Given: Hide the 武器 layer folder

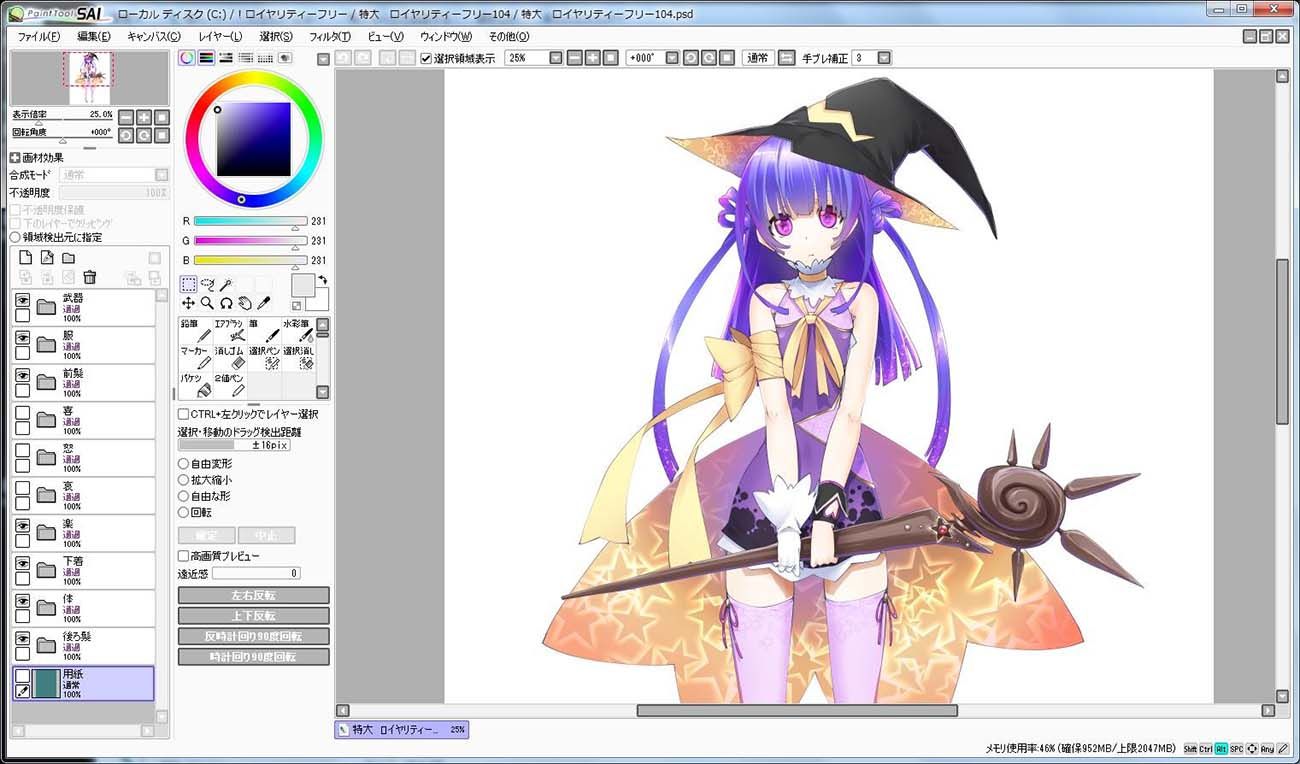Looking at the screenshot, I should click(x=22, y=299).
